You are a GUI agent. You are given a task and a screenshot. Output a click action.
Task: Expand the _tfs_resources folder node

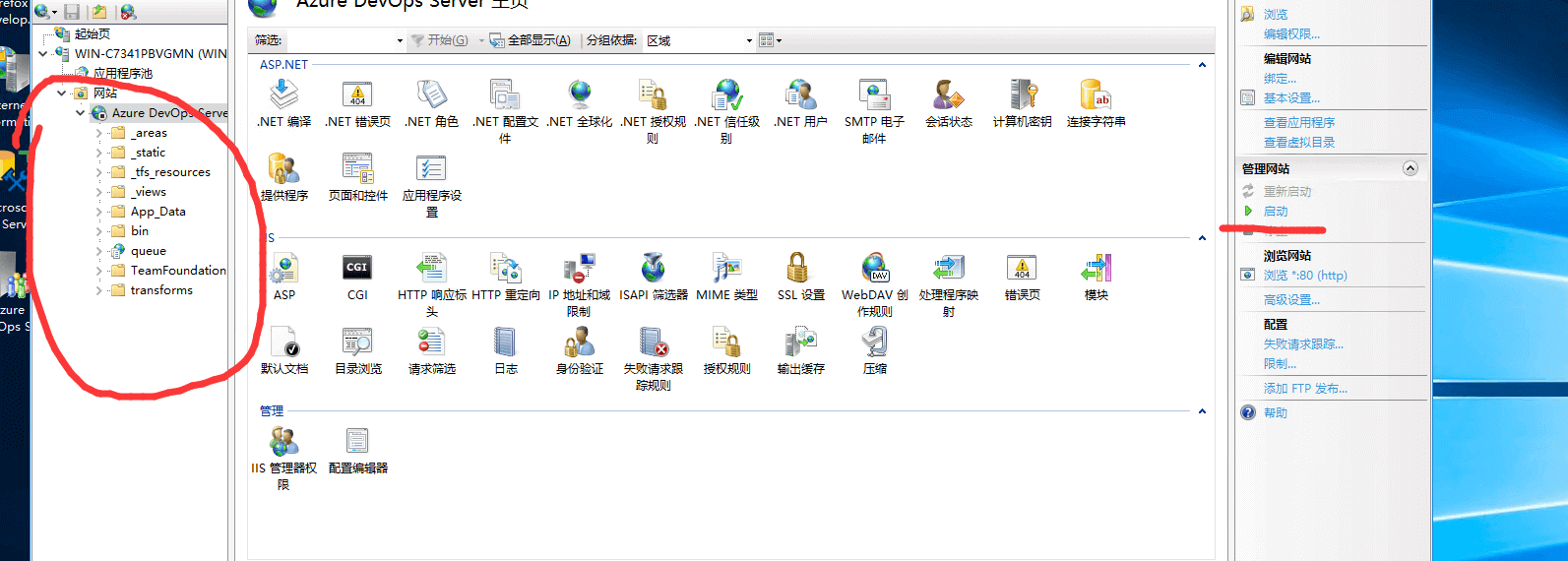pyautogui.click(x=99, y=172)
